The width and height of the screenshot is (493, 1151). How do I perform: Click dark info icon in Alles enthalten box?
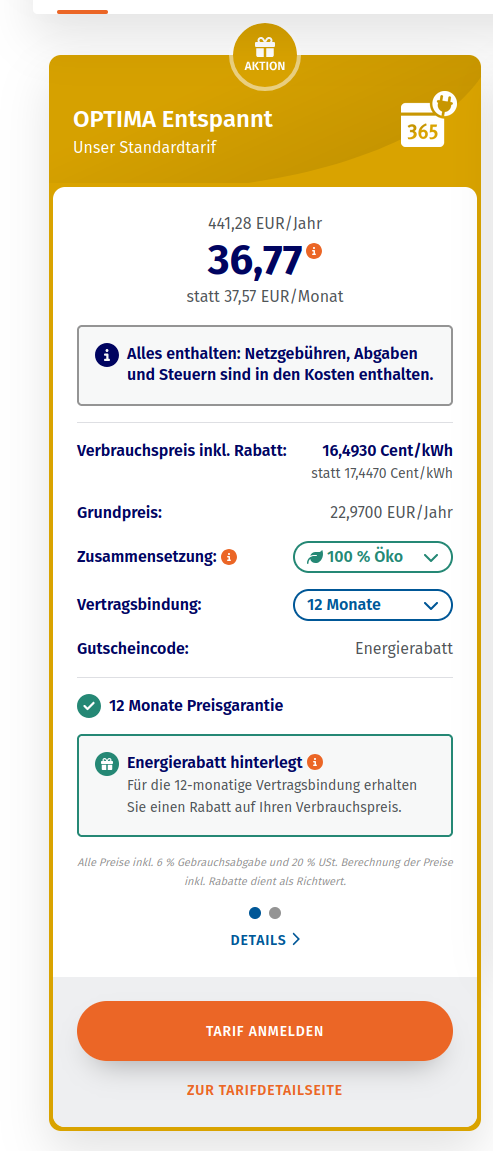pos(106,356)
